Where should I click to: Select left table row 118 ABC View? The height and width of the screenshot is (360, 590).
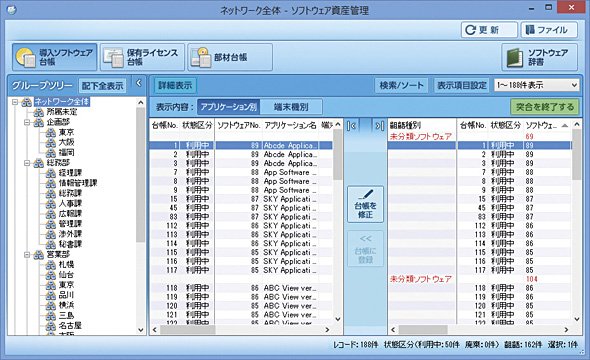point(241,288)
